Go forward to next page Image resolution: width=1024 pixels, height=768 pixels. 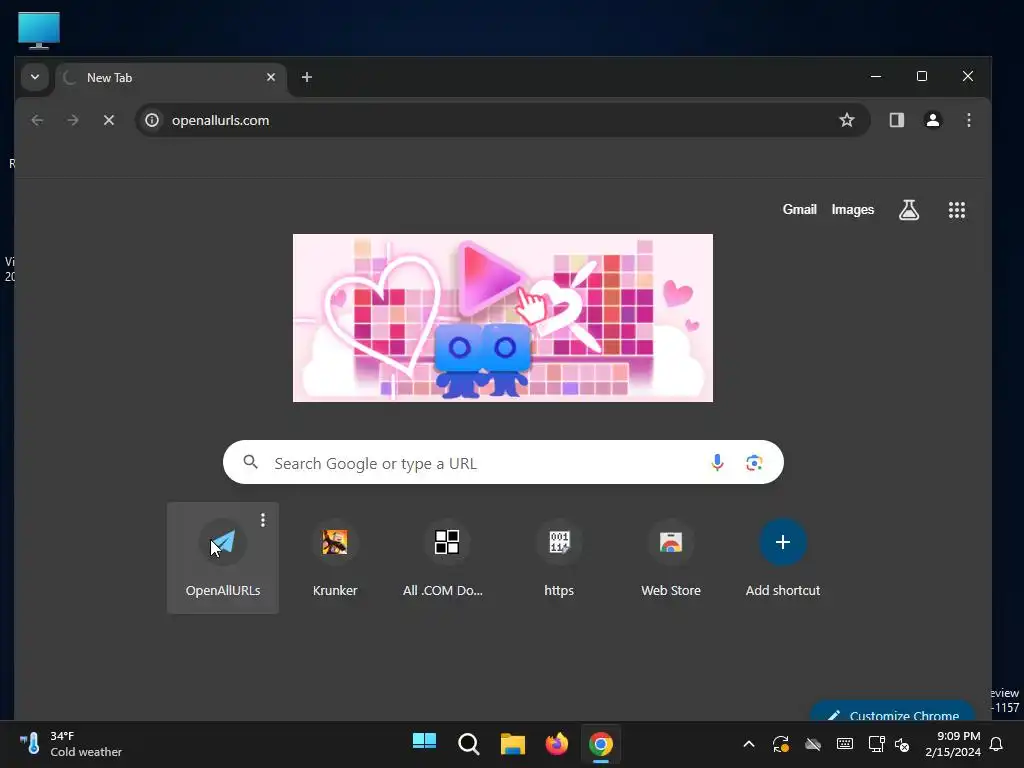point(73,120)
